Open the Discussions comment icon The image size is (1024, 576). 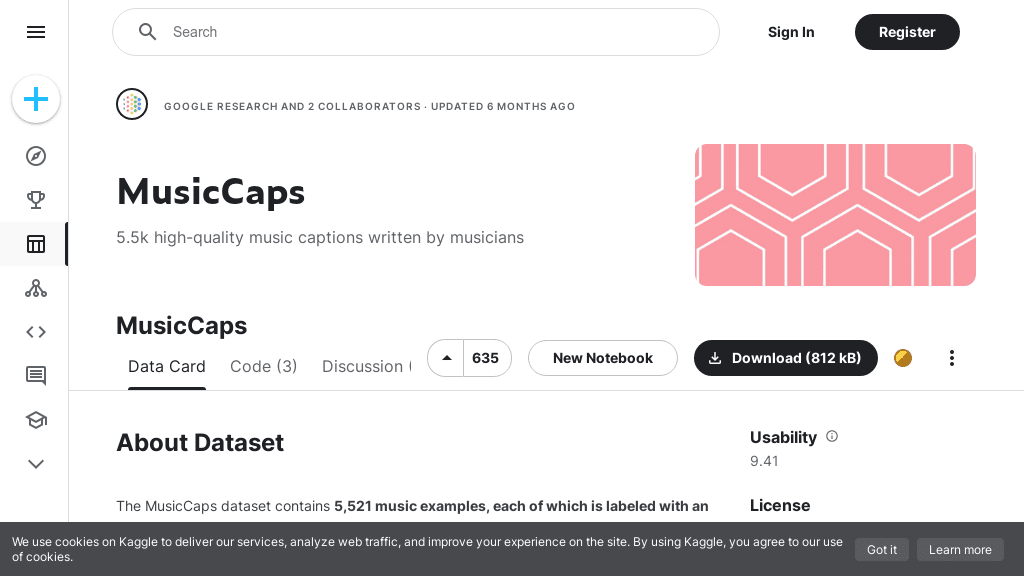(36, 376)
